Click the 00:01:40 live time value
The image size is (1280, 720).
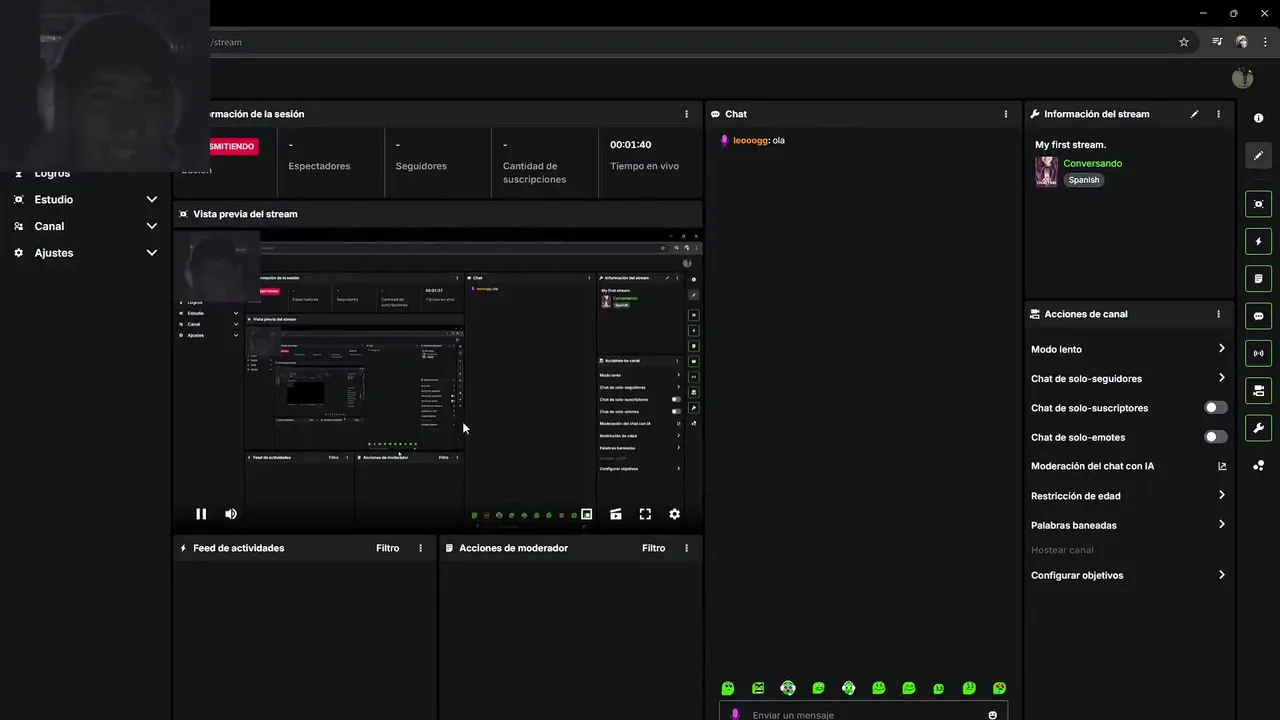[x=630, y=145]
